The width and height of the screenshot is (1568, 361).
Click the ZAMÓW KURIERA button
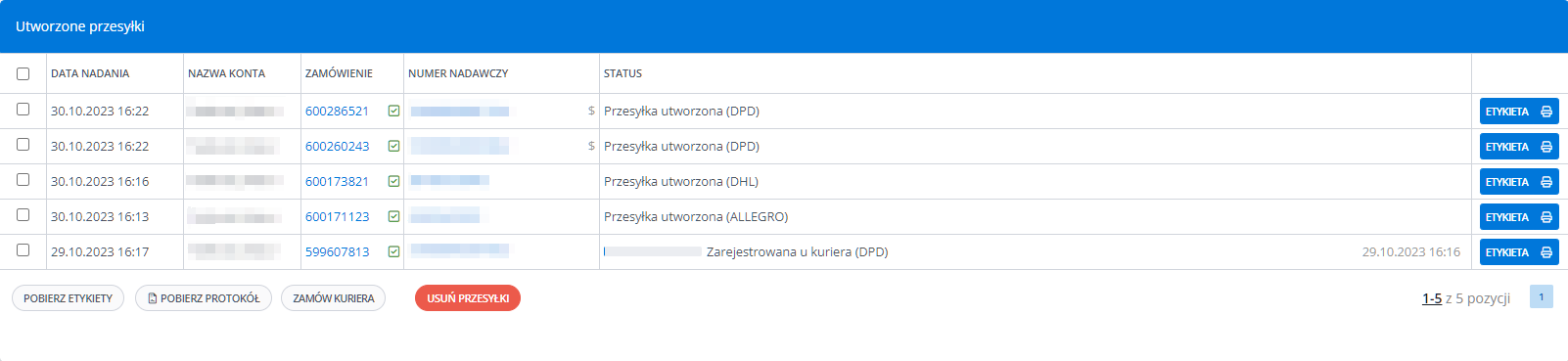[x=333, y=298]
